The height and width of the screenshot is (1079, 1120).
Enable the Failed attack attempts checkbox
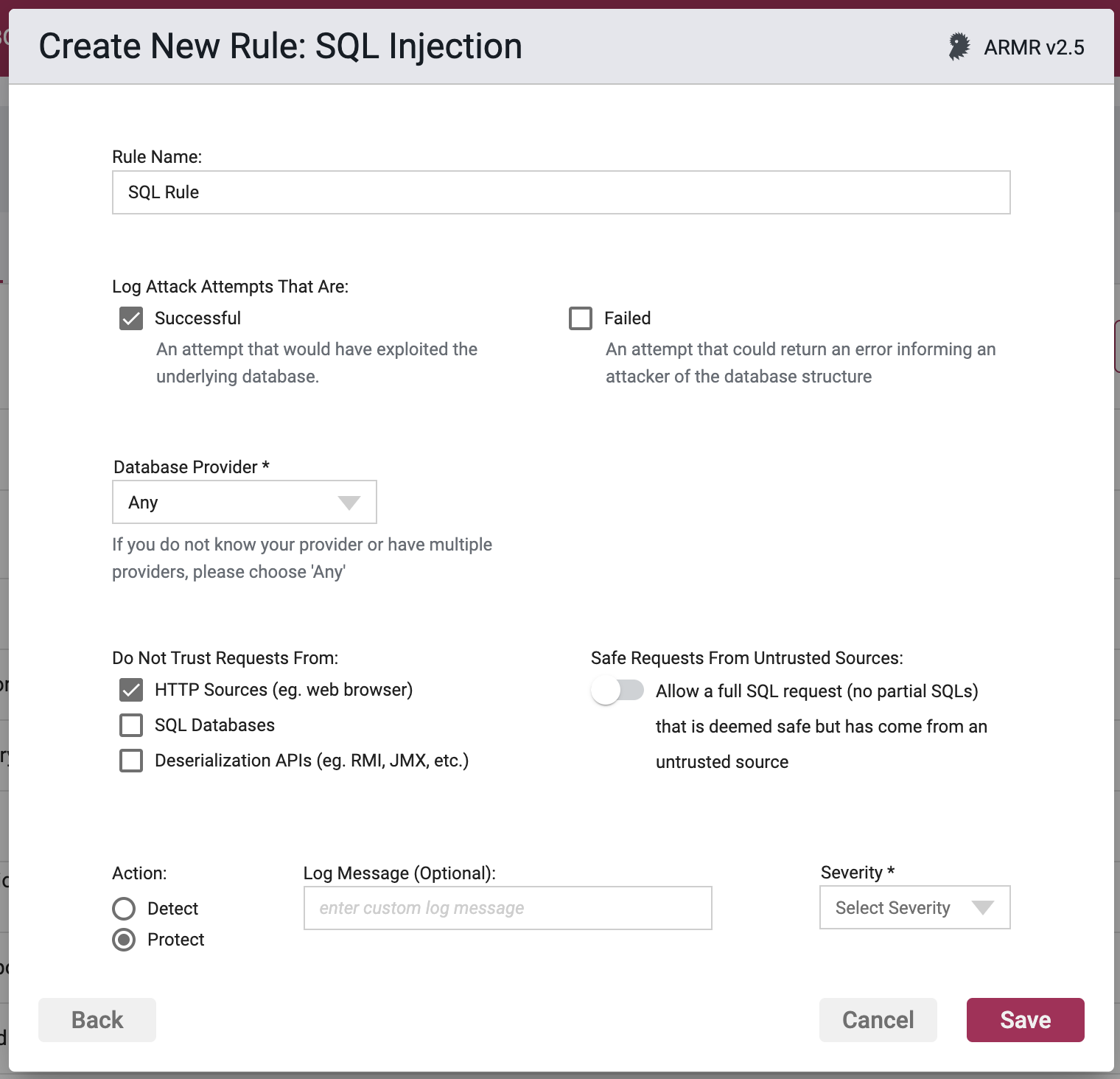[x=581, y=318]
